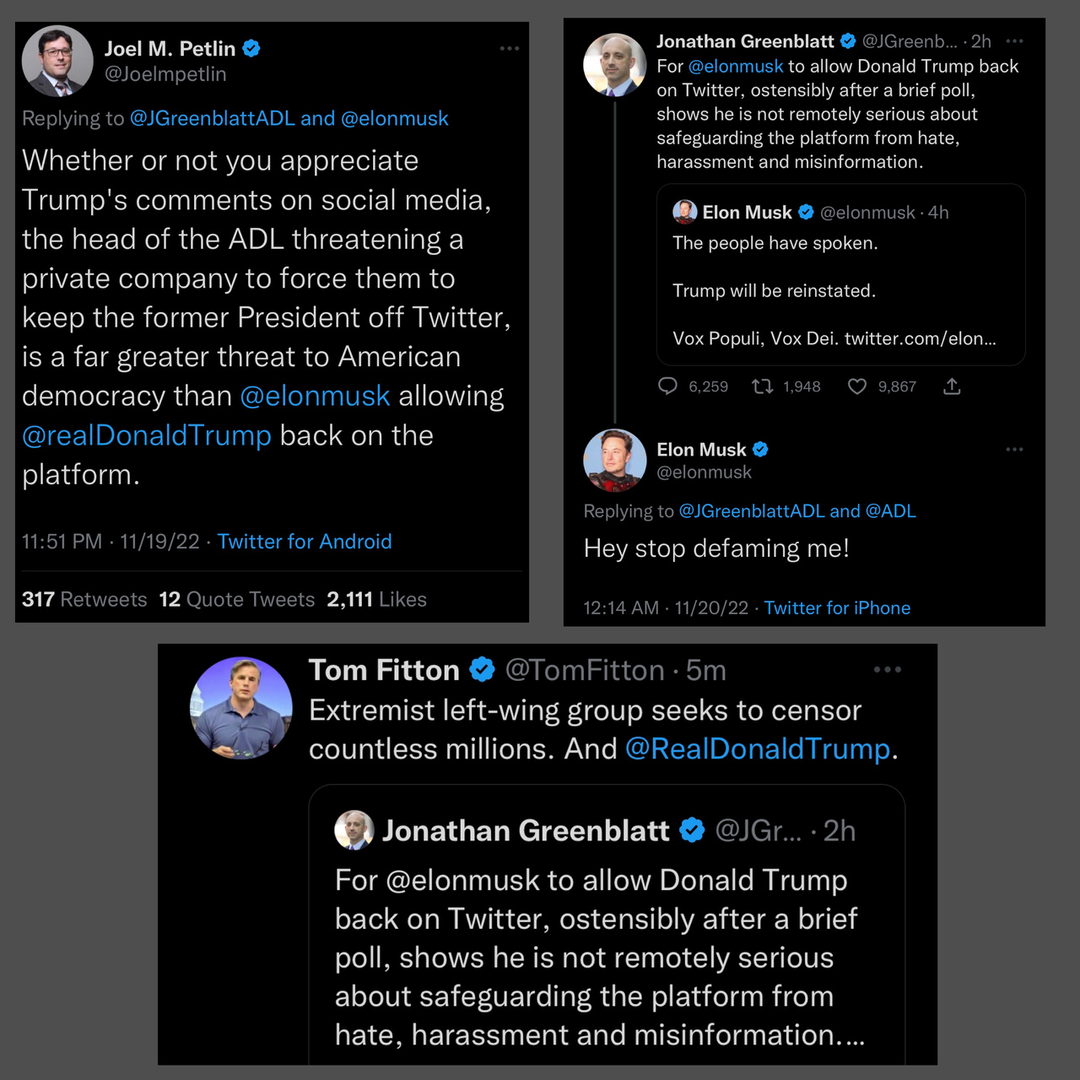Click the reply icon under Greenblatt's tweet
The width and height of the screenshot is (1080, 1080).
click(668, 386)
